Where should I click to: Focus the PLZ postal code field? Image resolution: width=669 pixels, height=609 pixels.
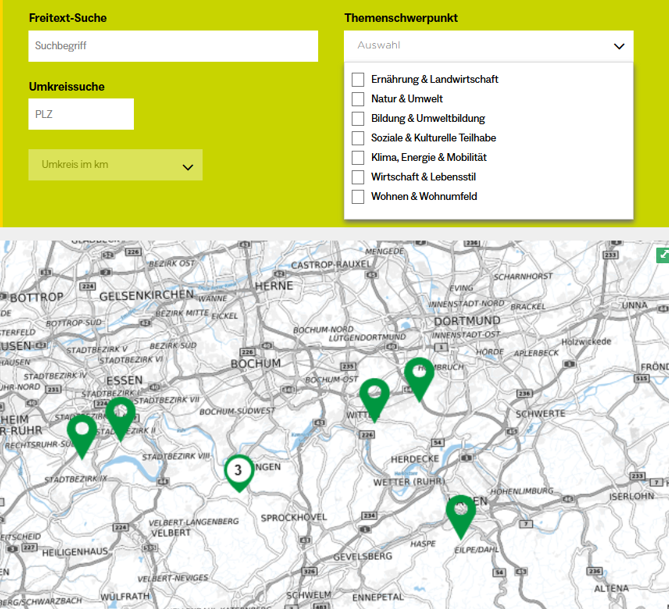click(x=81, y=114)
